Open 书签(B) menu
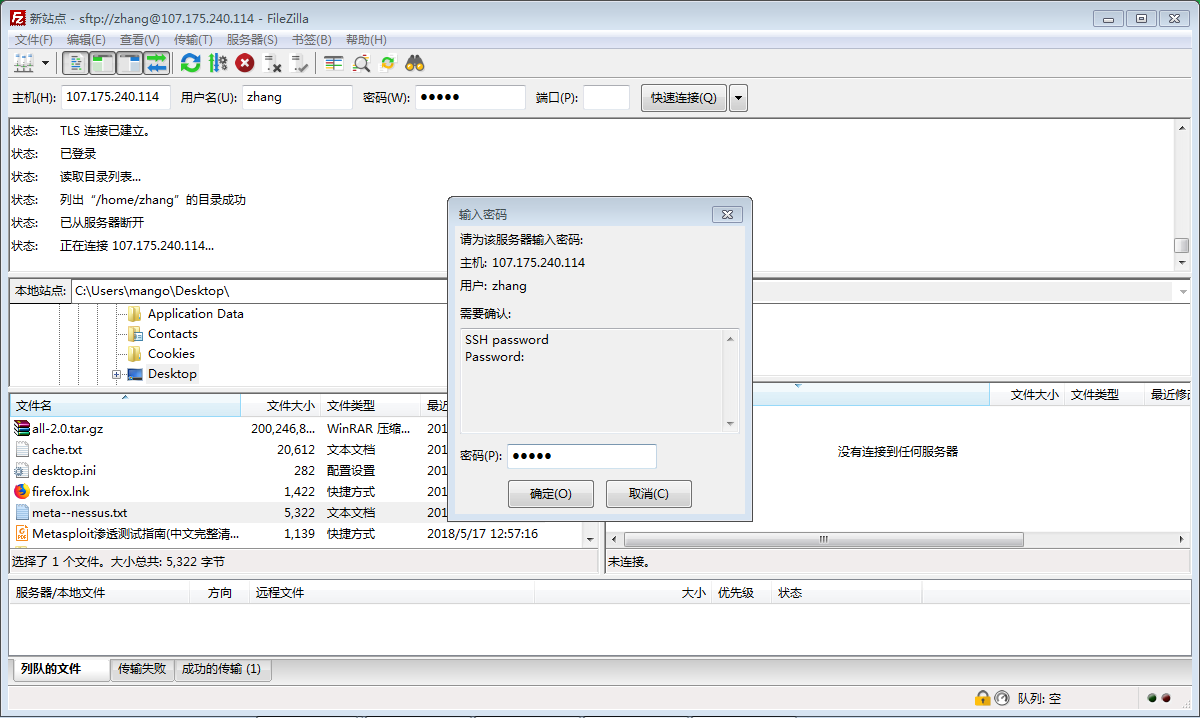This screenshot has width=1200, height=718. (311, 39)
